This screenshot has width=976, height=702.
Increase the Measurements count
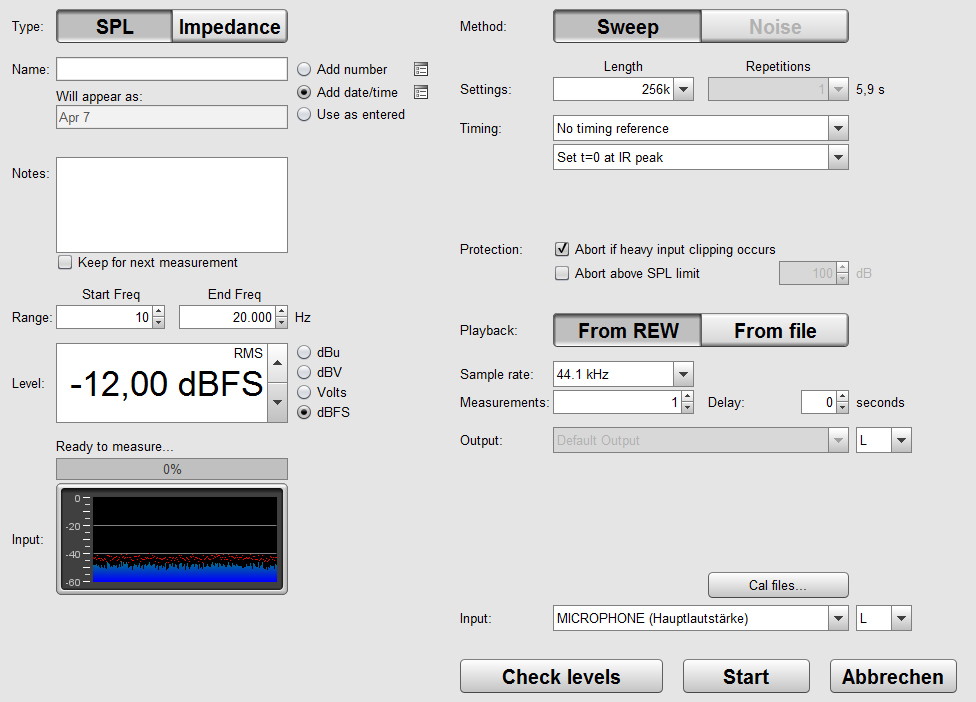pyautogui.click(x=686, y=398)
